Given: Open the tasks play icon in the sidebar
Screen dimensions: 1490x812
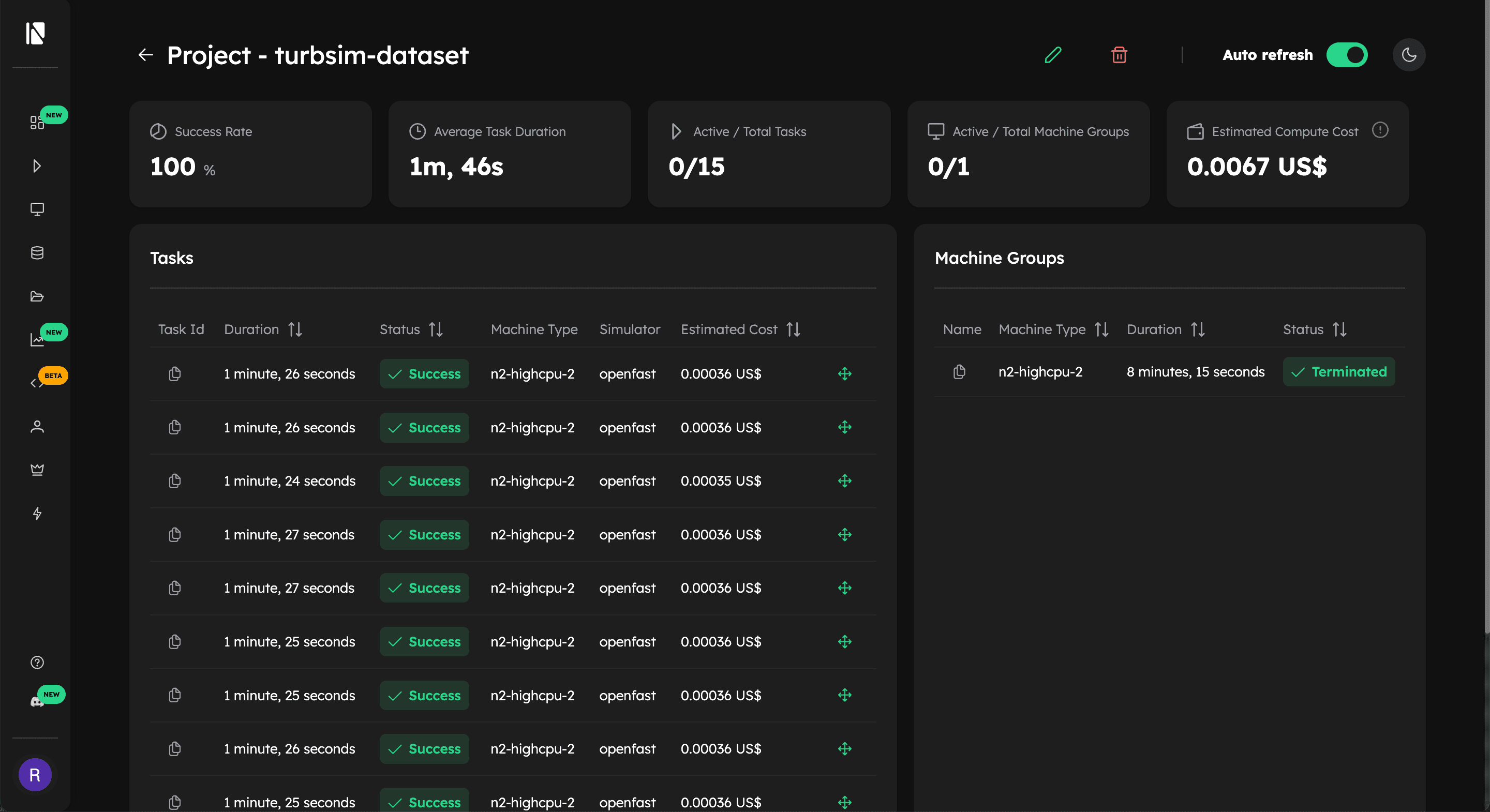Looking at the screenshot, I should [37, 166].
